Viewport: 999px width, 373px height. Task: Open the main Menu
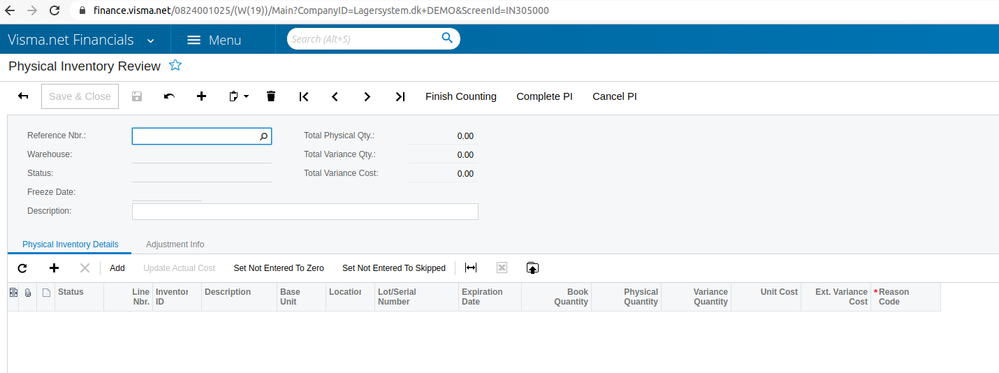[x=214, y=40]
